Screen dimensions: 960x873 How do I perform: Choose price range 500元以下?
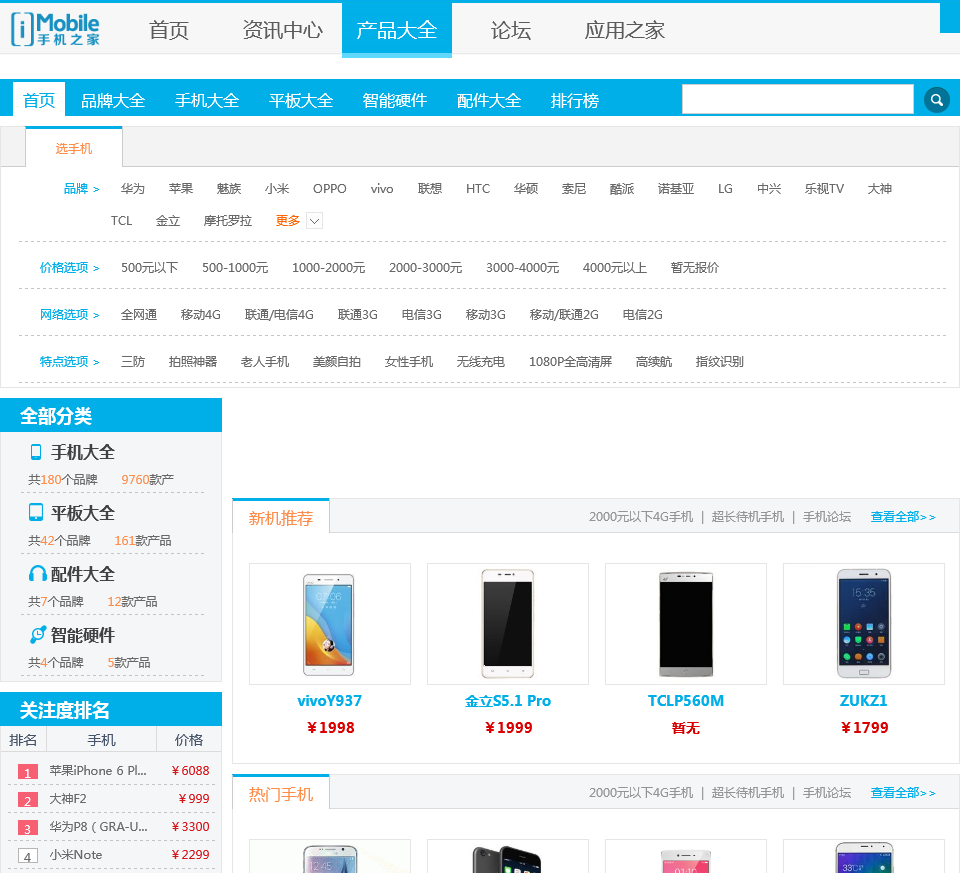pos(149,268)
